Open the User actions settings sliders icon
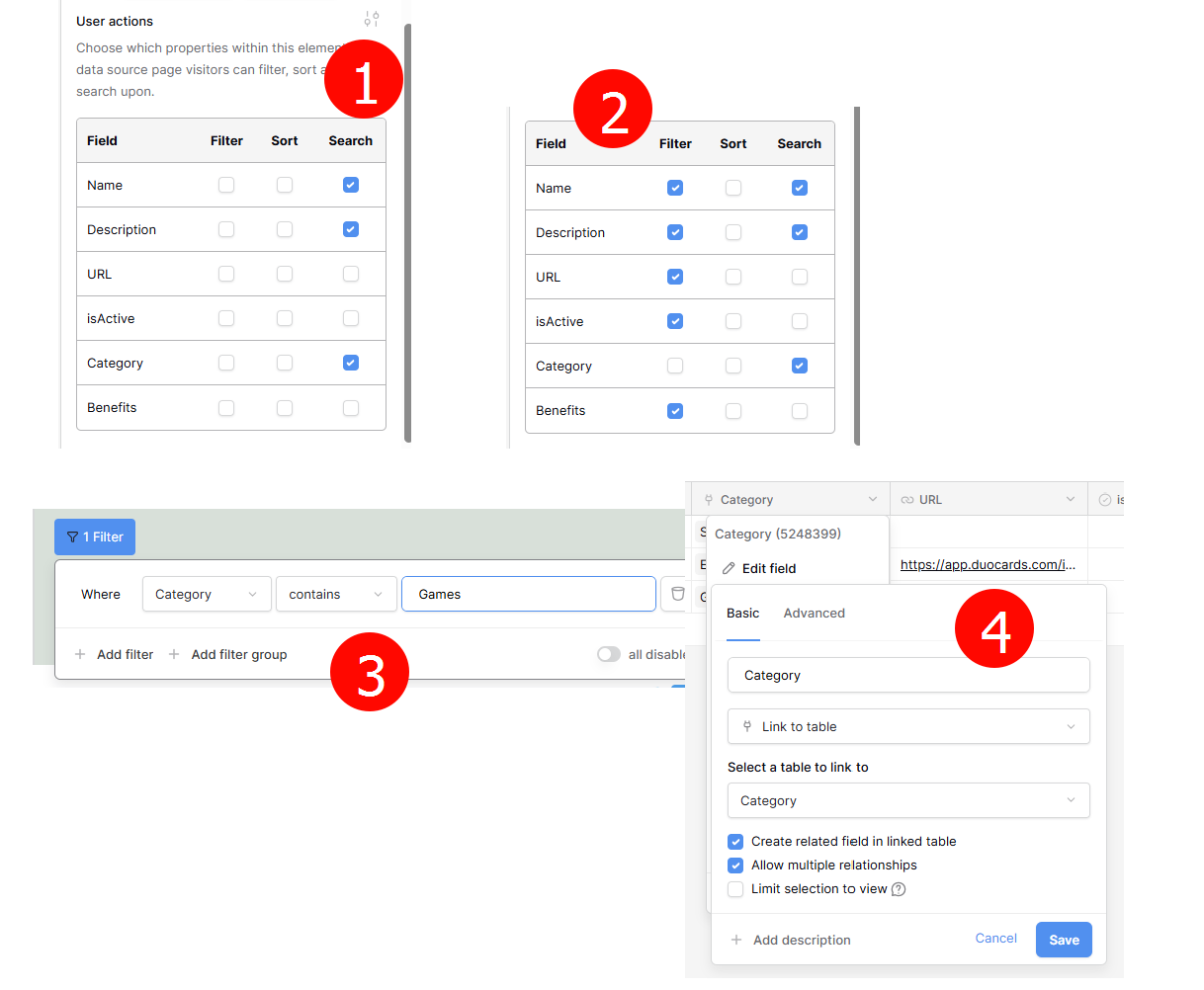1204x990 pixels. [x=371, y=19]
